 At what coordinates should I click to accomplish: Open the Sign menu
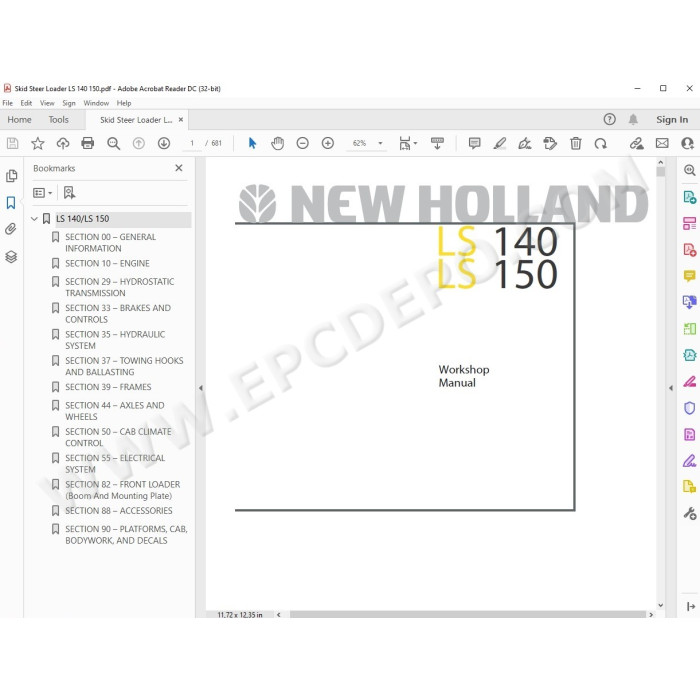coord(69,103)
